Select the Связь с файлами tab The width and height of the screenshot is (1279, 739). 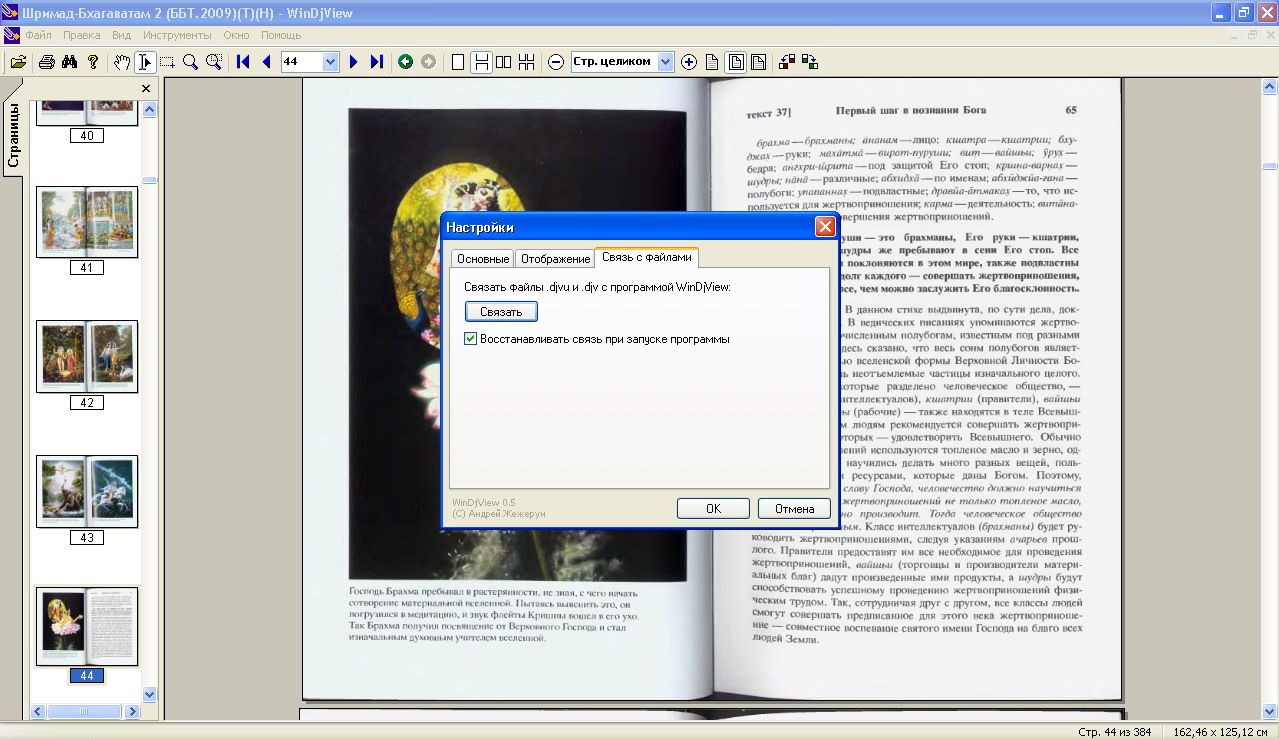point(646,257)
